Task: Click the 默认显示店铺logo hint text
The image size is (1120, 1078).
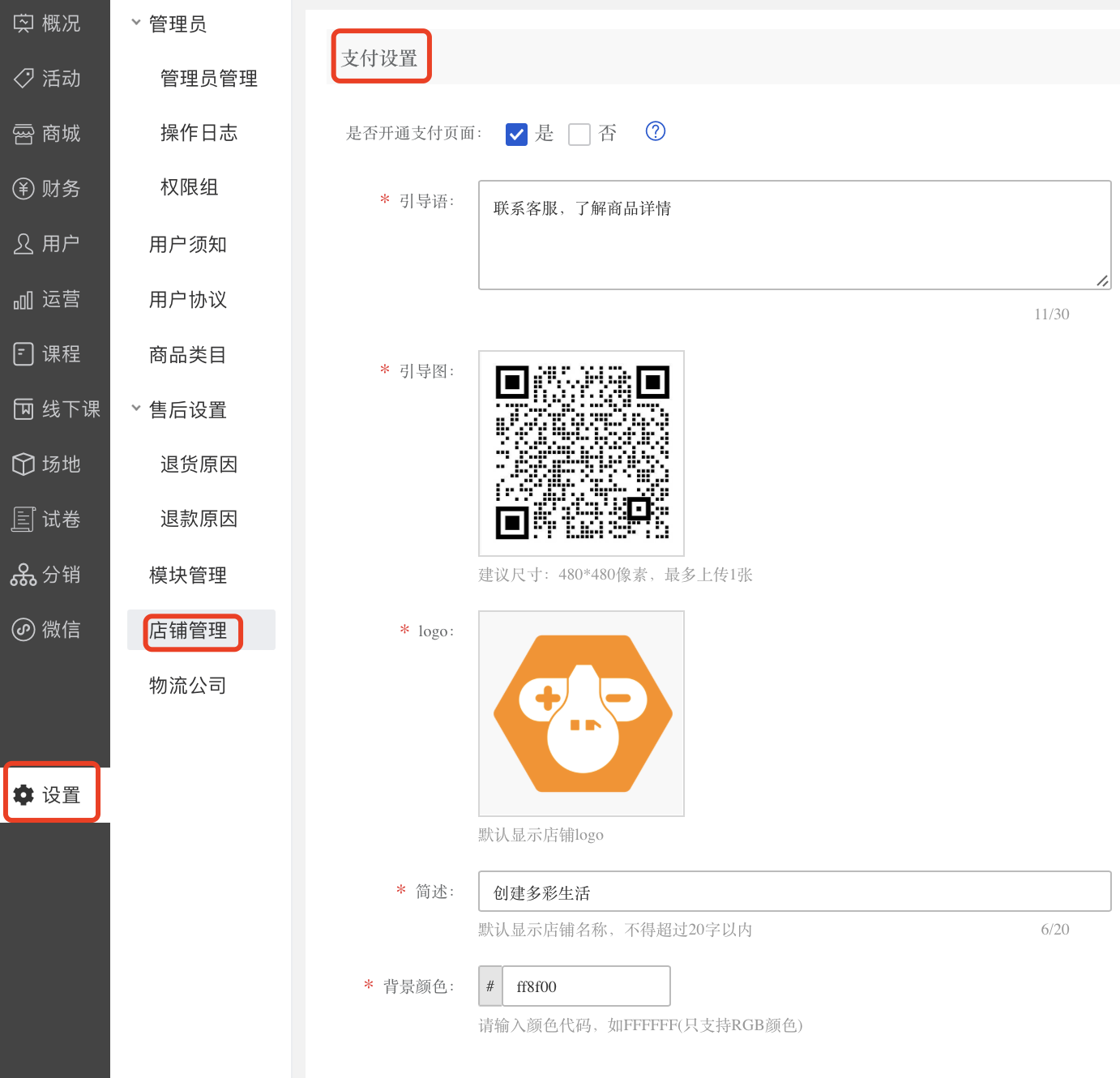Action: click(x=541, y=835)
